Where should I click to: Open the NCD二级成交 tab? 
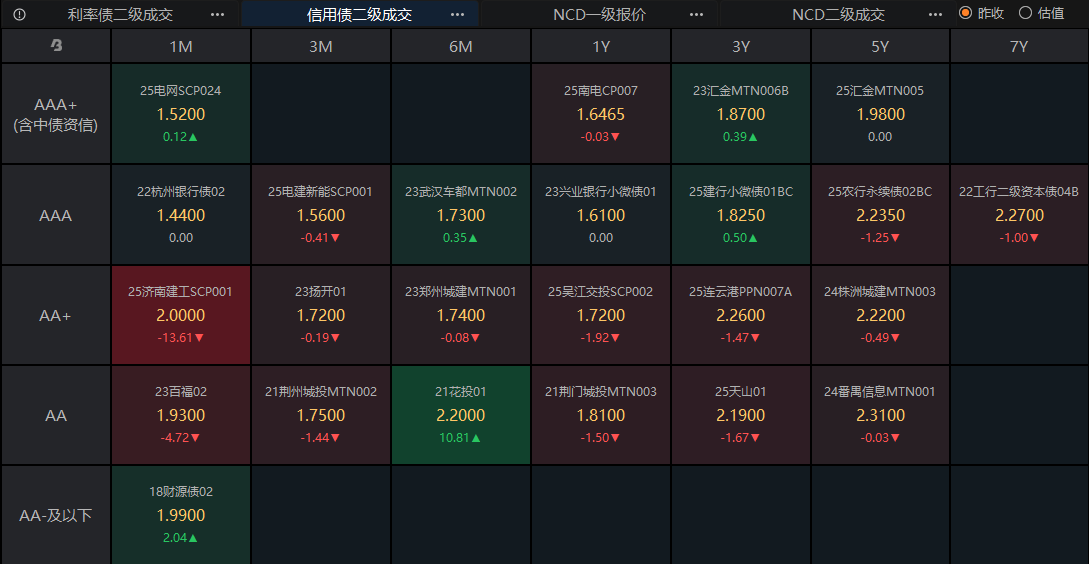[838, 15]
